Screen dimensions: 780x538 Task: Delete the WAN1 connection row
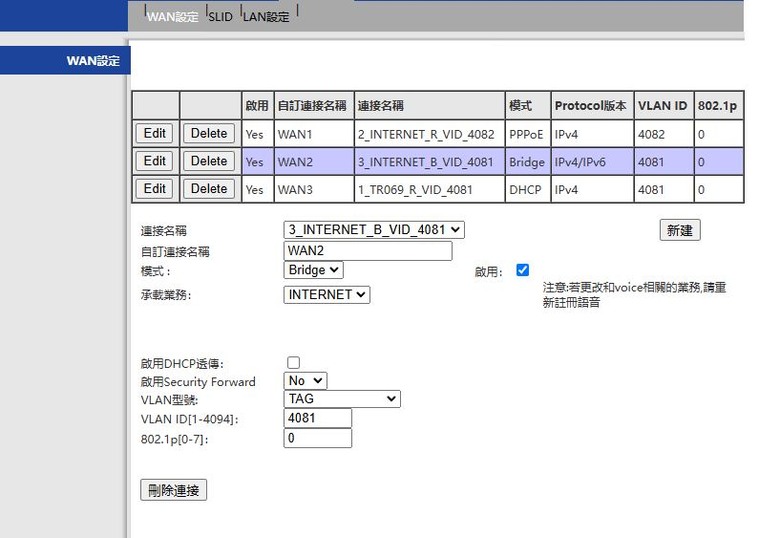(209, 133)
